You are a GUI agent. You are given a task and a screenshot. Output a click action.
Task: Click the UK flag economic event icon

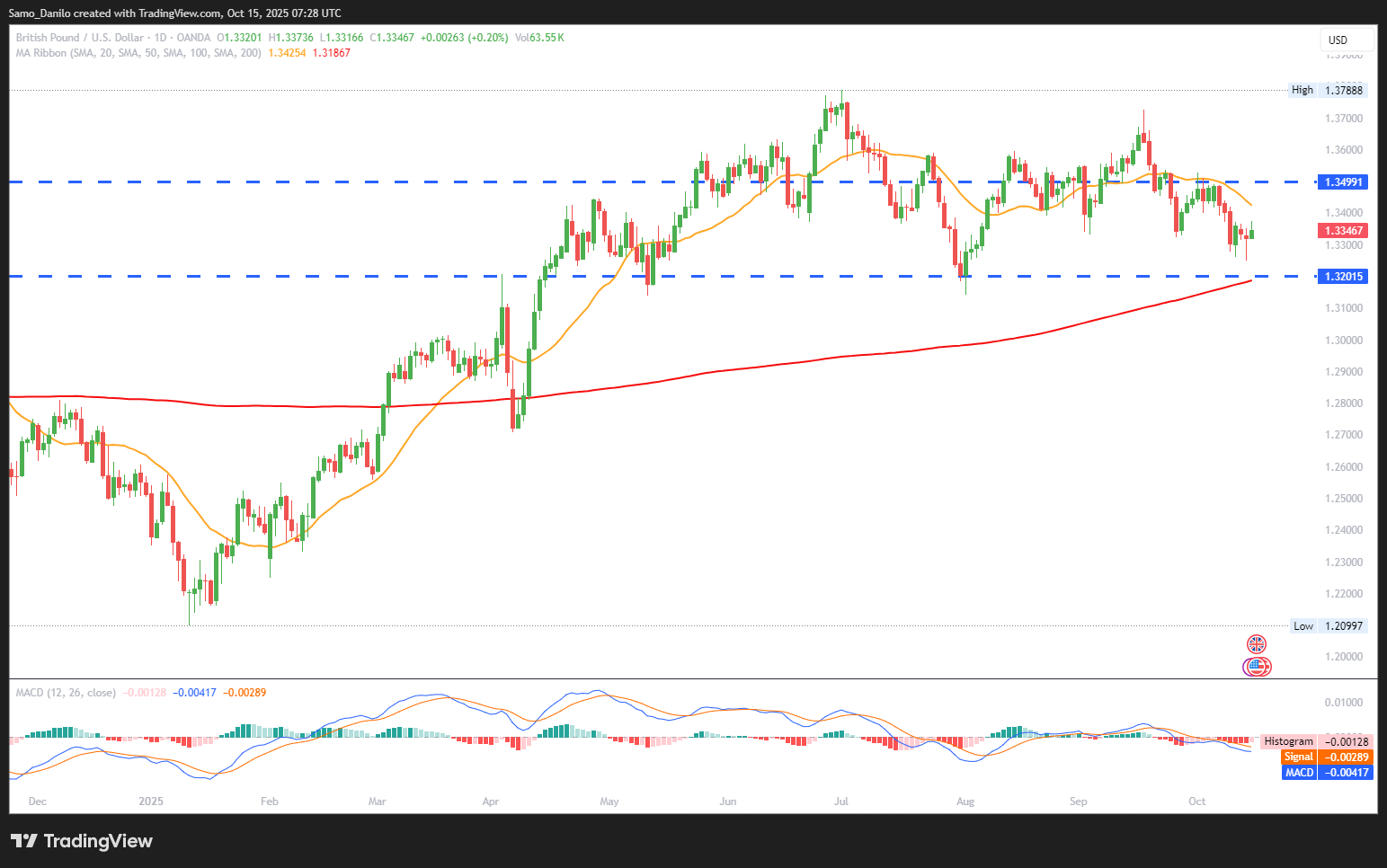coord(1256,643)
